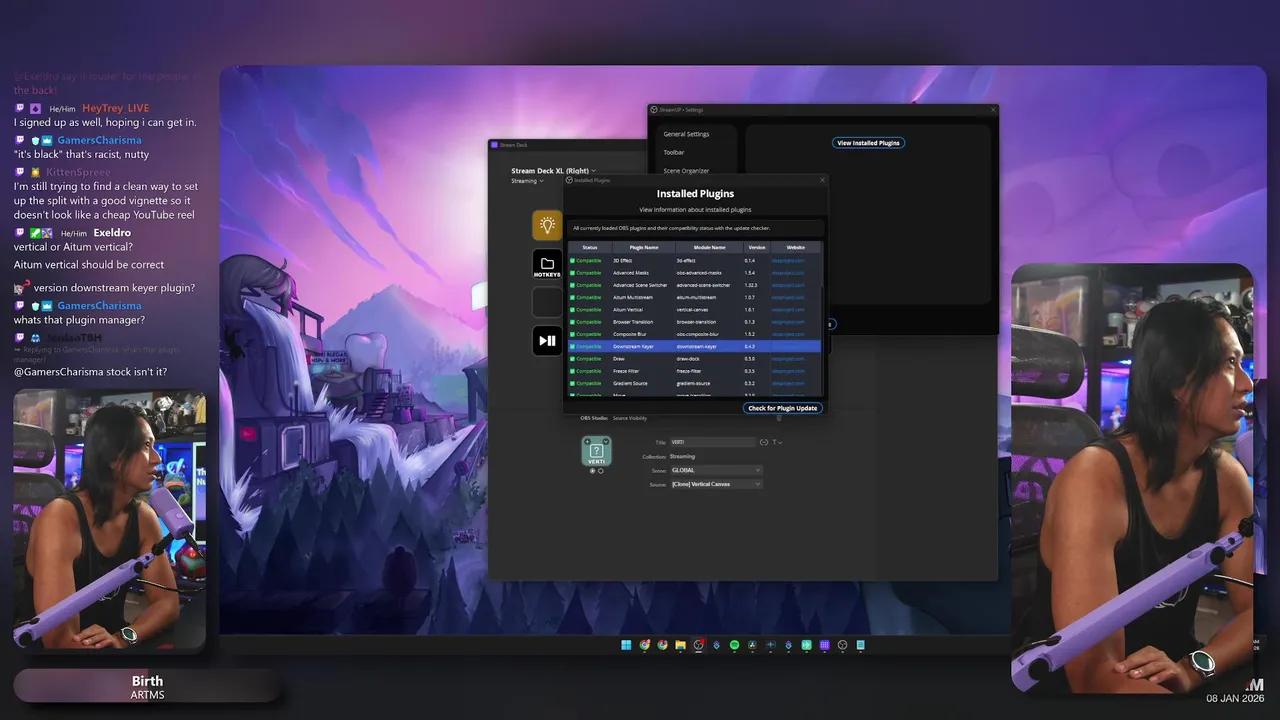Select the Composite Blur plugin name

(x=630, y=334)
